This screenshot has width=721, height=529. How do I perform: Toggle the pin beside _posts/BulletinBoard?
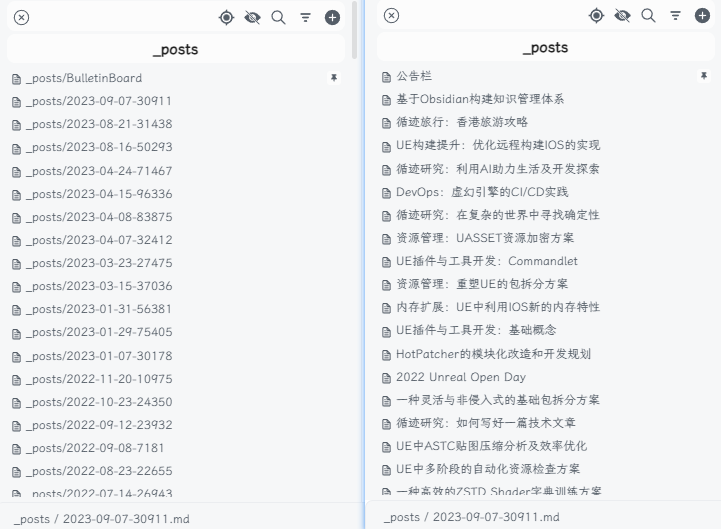[334, 78]
